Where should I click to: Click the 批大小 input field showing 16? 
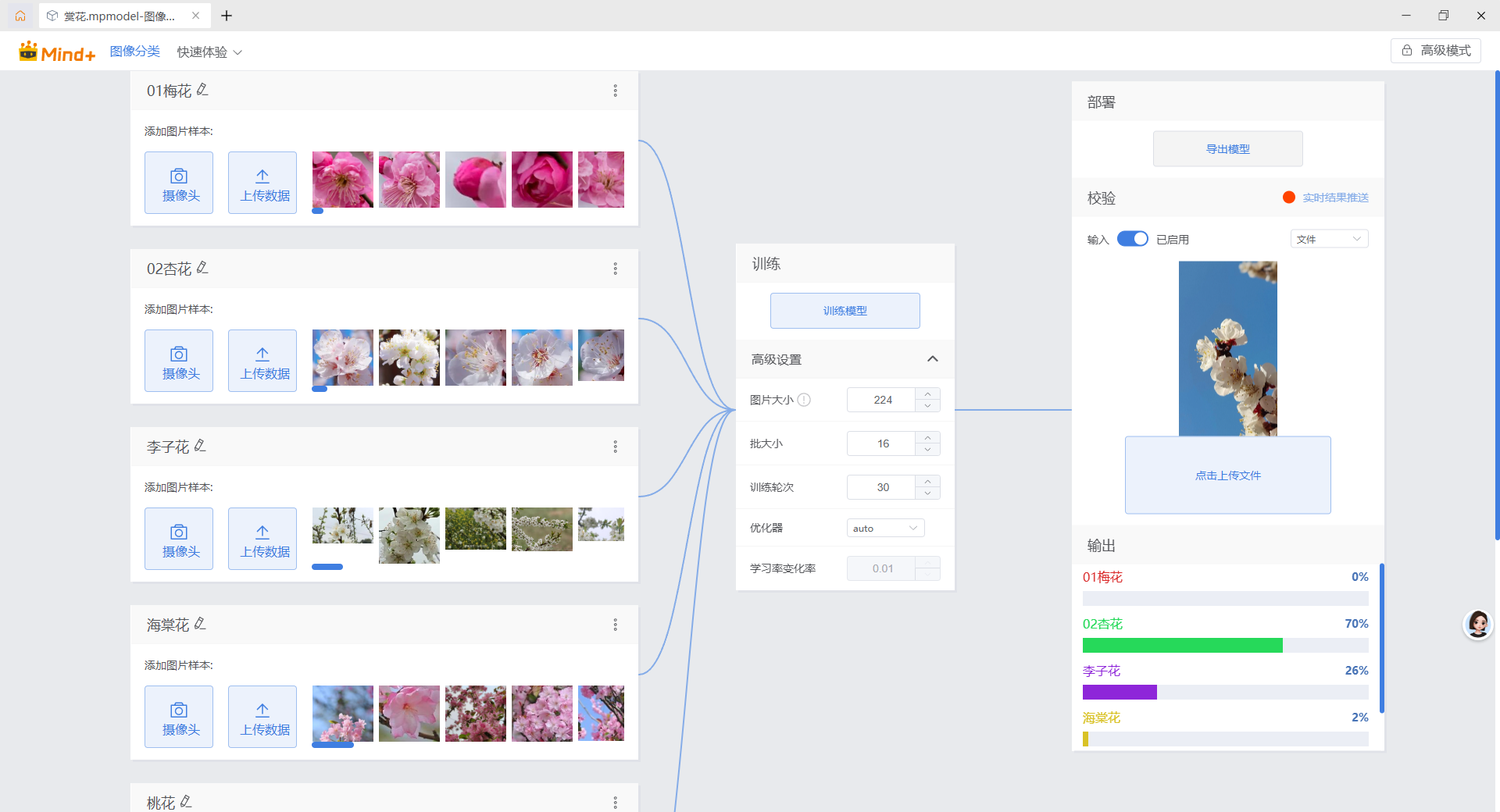coord(882,443)
